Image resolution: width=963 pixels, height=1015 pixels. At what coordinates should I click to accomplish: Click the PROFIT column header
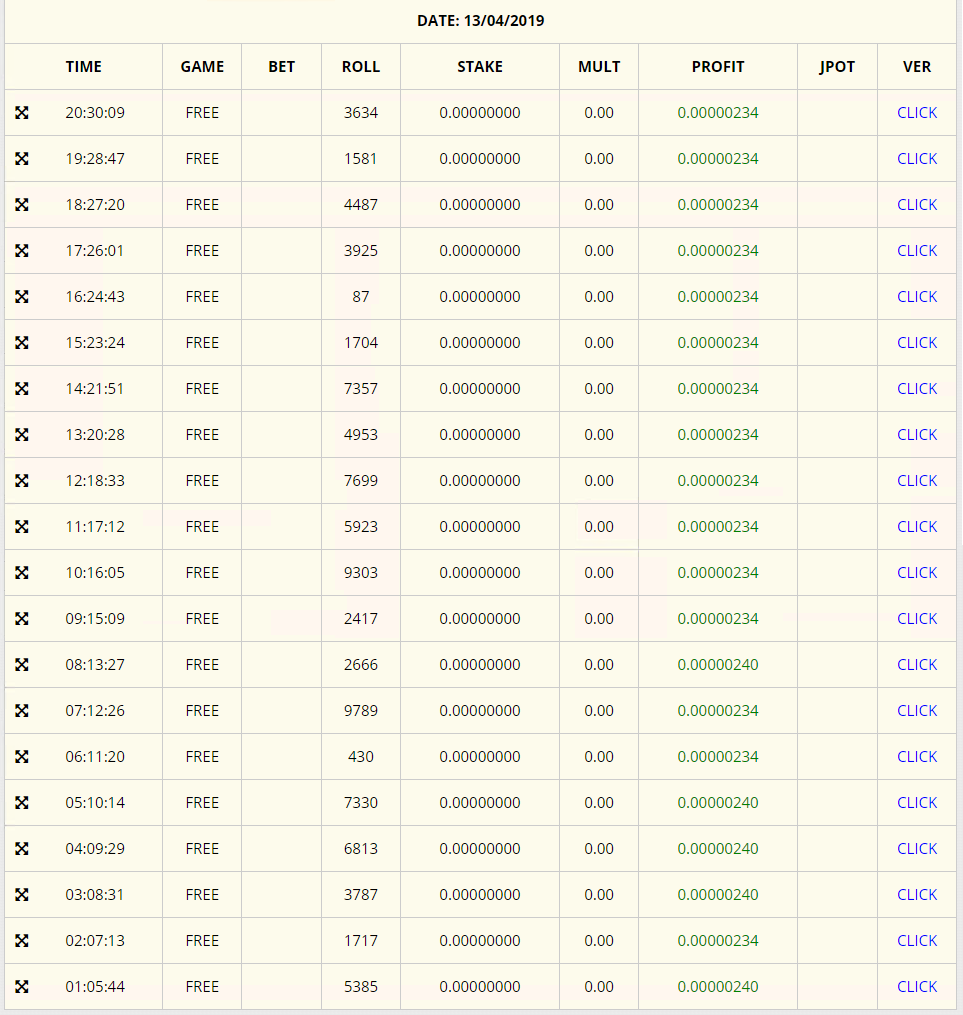[x=717, y=67]
